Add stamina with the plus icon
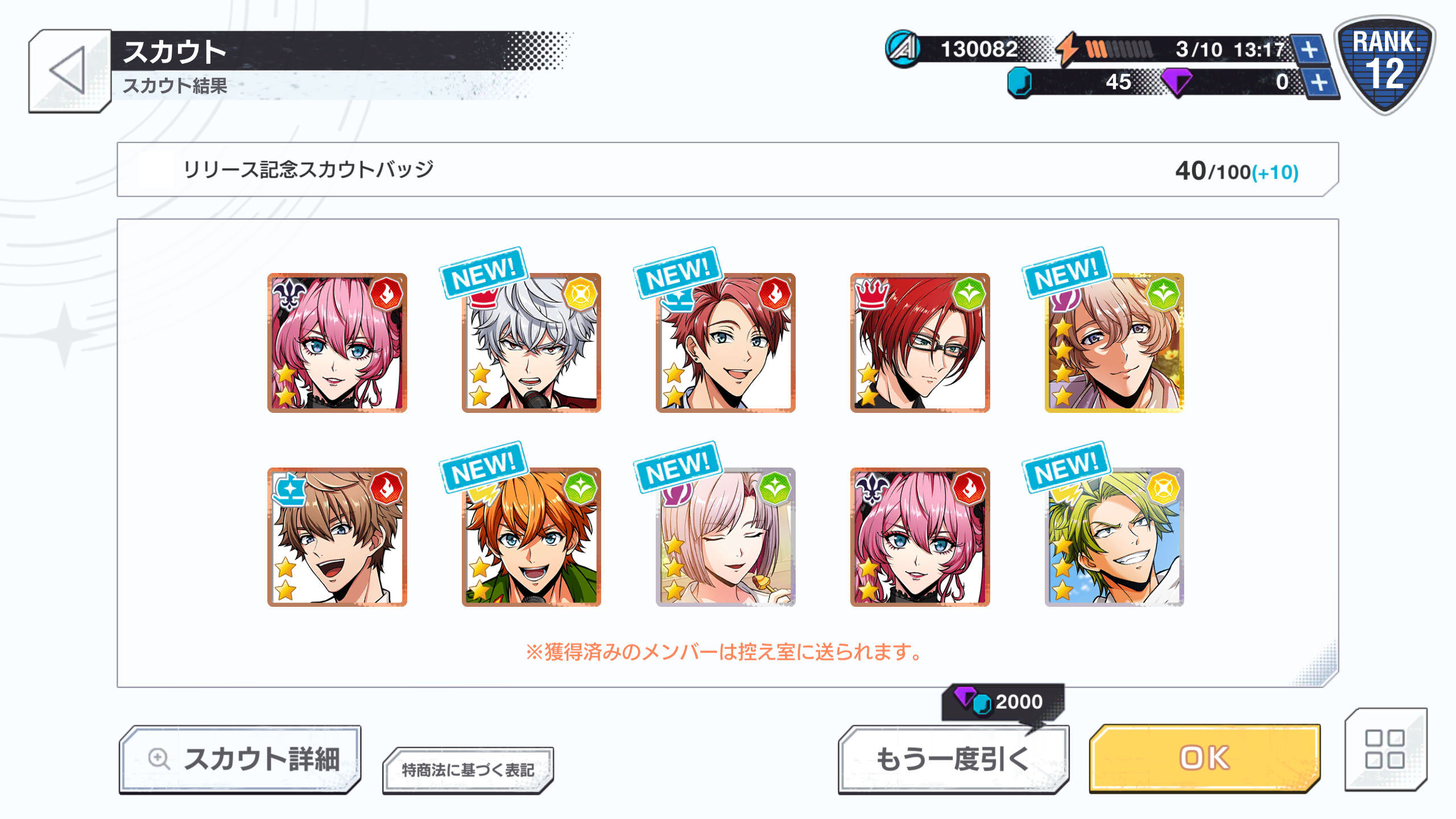 click(1309, 49)
